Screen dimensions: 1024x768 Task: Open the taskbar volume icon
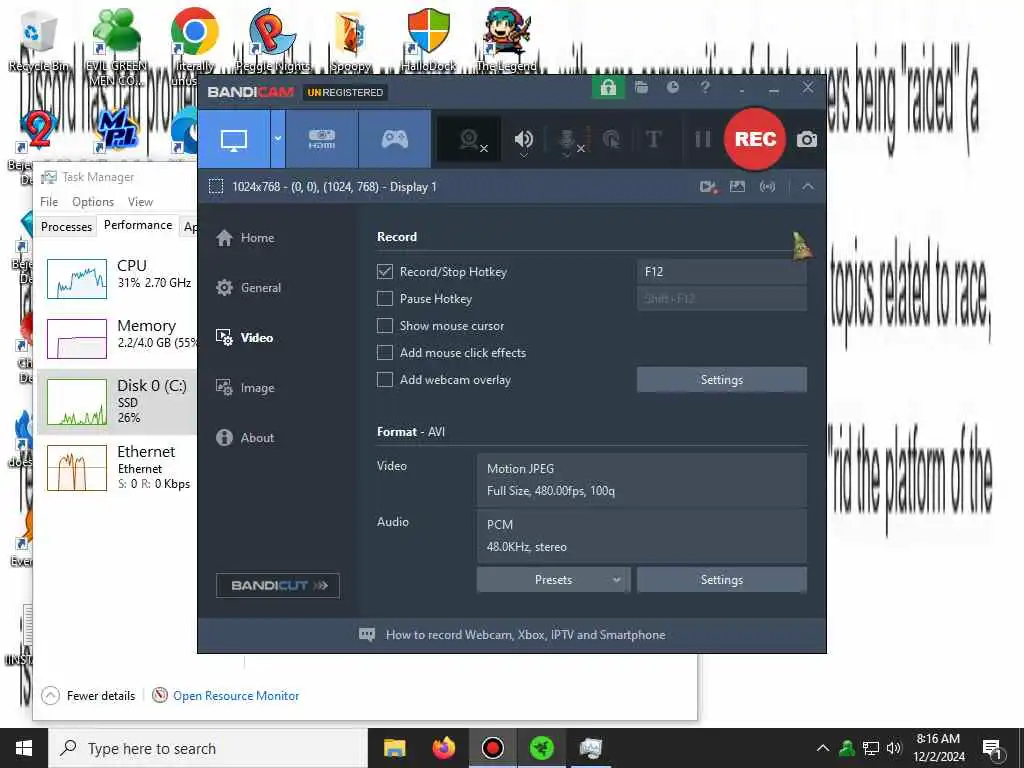[x=894, y=748]
